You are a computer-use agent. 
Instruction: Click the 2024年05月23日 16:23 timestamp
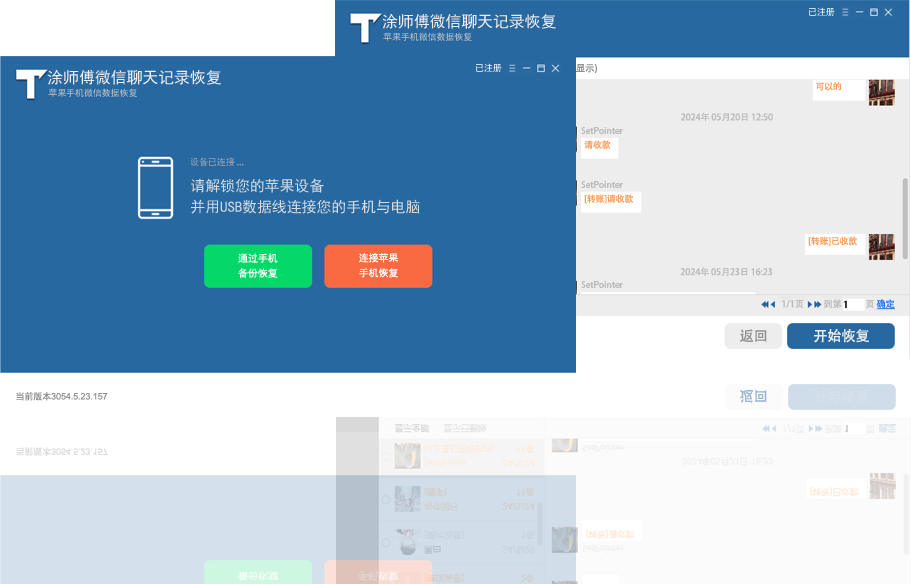[726, 272]
